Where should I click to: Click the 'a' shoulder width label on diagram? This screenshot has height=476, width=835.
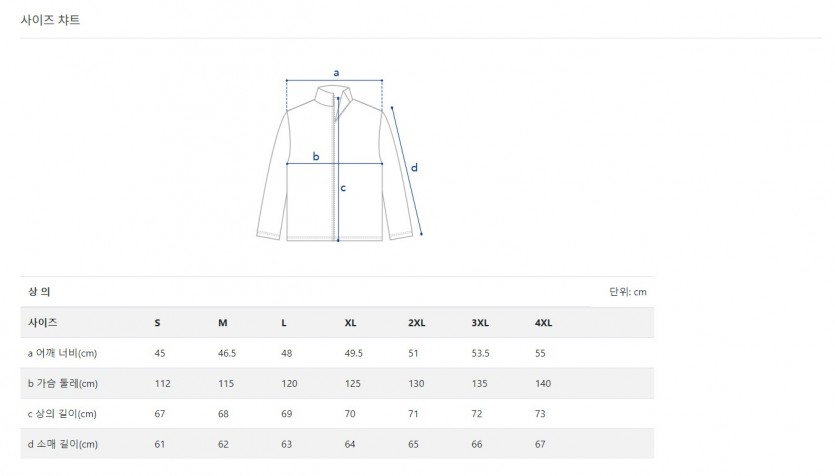337,72
